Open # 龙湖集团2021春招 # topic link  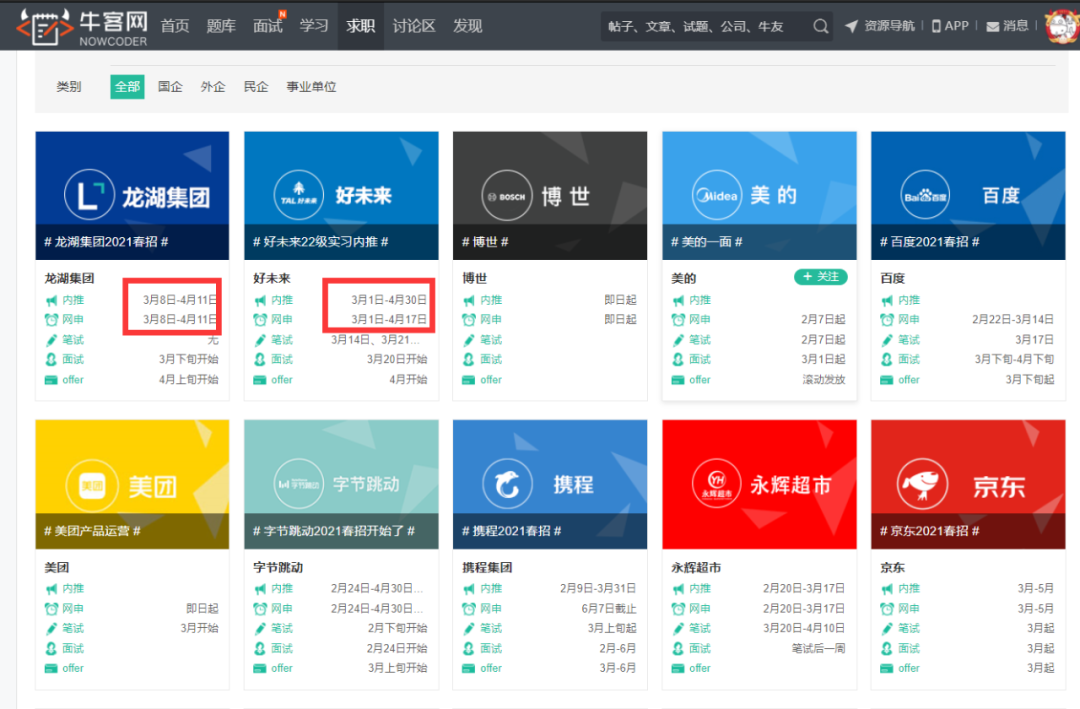pos(106,242)
